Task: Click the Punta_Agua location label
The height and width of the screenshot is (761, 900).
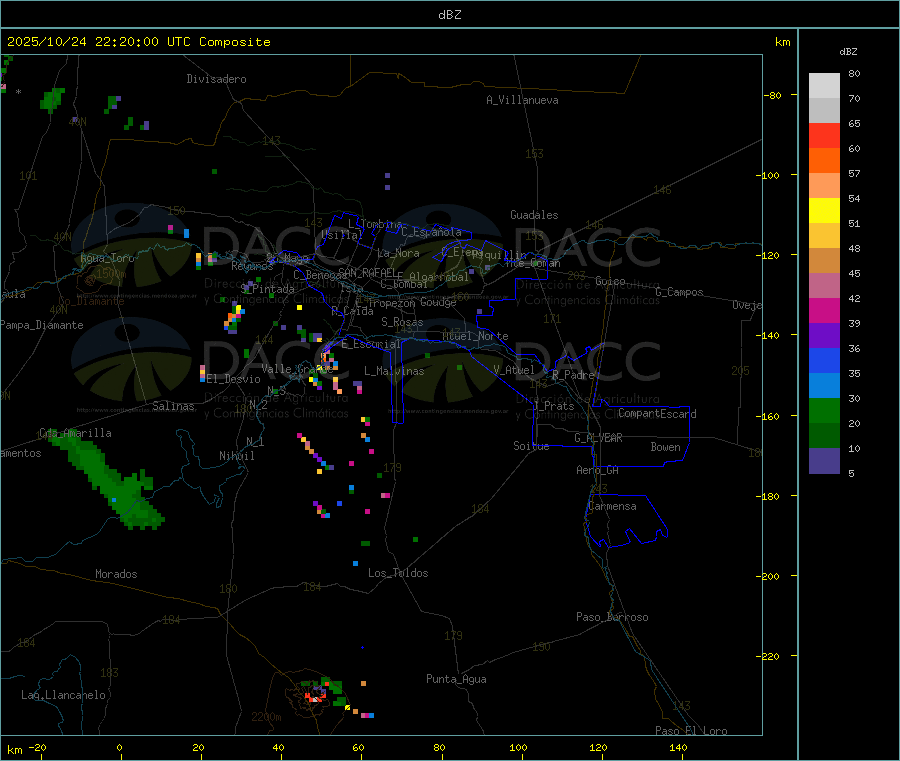Action: (456, 679)
